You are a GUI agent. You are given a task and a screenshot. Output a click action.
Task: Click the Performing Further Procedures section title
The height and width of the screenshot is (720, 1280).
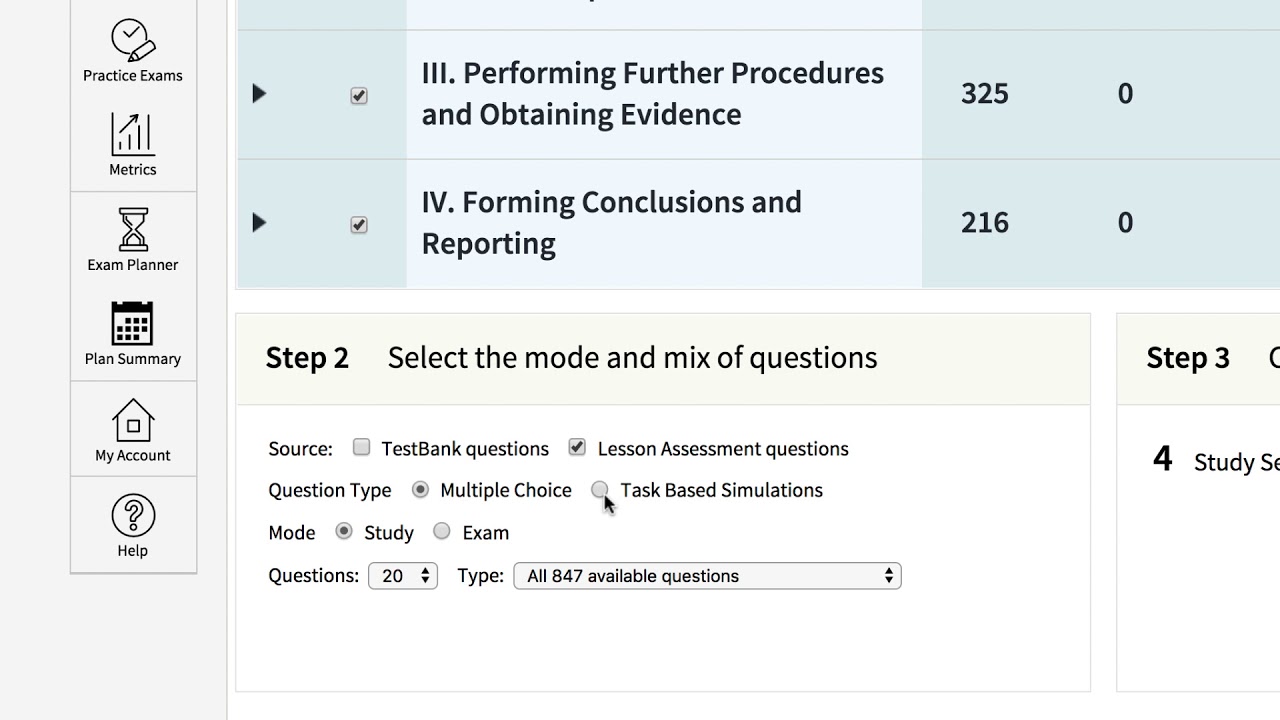(x=652, y=94)
